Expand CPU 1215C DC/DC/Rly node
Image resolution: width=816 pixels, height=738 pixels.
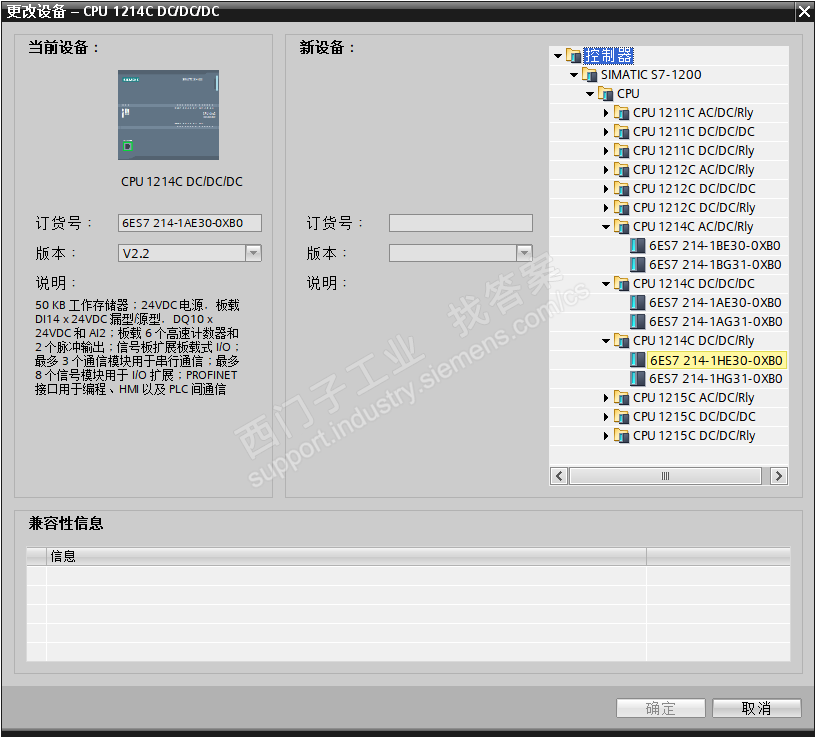tap(606, 436)
